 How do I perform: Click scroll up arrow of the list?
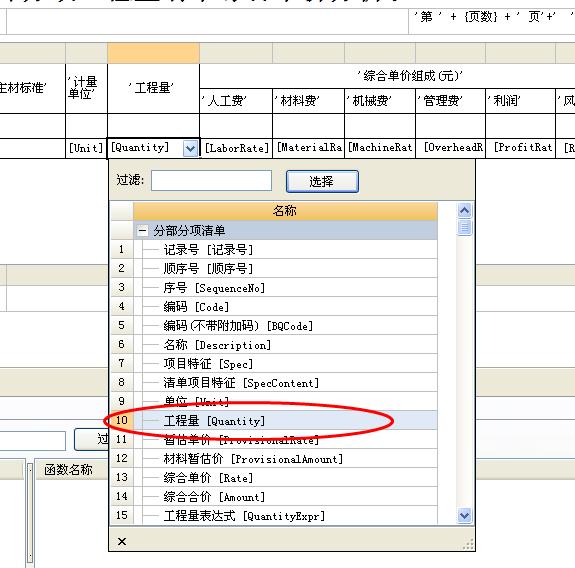coord(465,210)
